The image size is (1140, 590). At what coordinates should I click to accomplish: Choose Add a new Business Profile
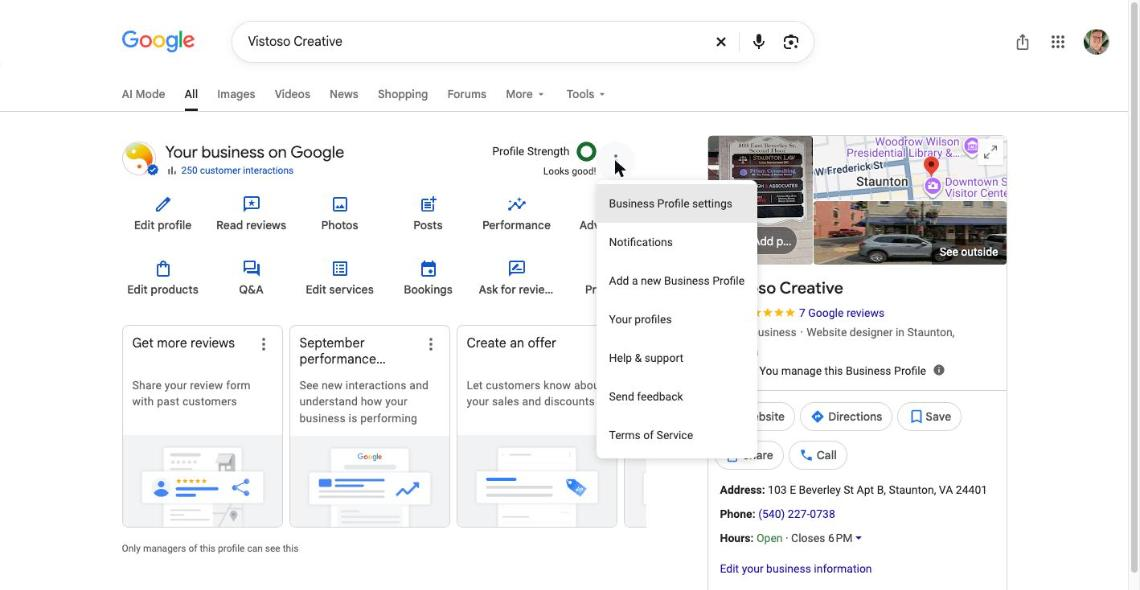click(676, 280)
